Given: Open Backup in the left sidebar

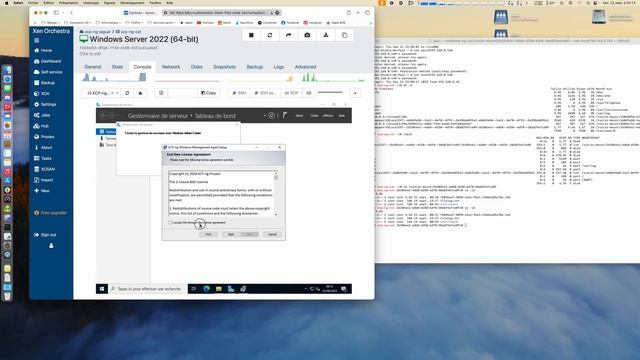Looking at the screenshot, I should pos(44,83).
